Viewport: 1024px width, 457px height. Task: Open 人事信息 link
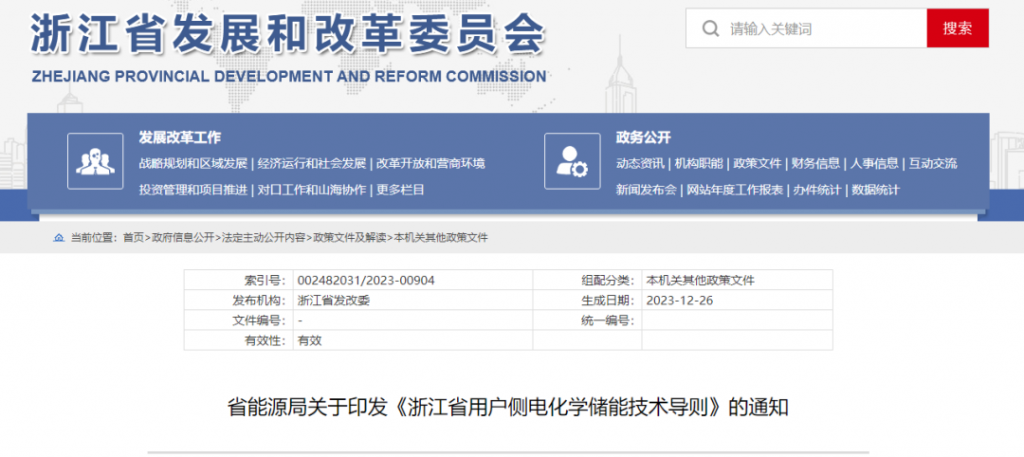click(x=874, y=164)
